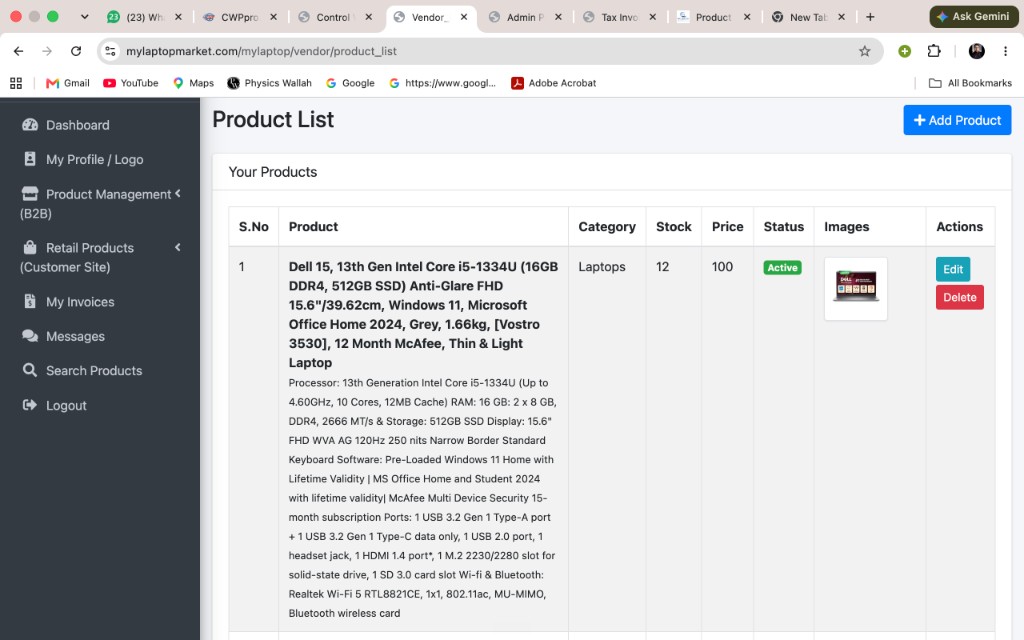The image size is (1024, 640).
Task: Click the green extension icon
Action: pos(904,51)
